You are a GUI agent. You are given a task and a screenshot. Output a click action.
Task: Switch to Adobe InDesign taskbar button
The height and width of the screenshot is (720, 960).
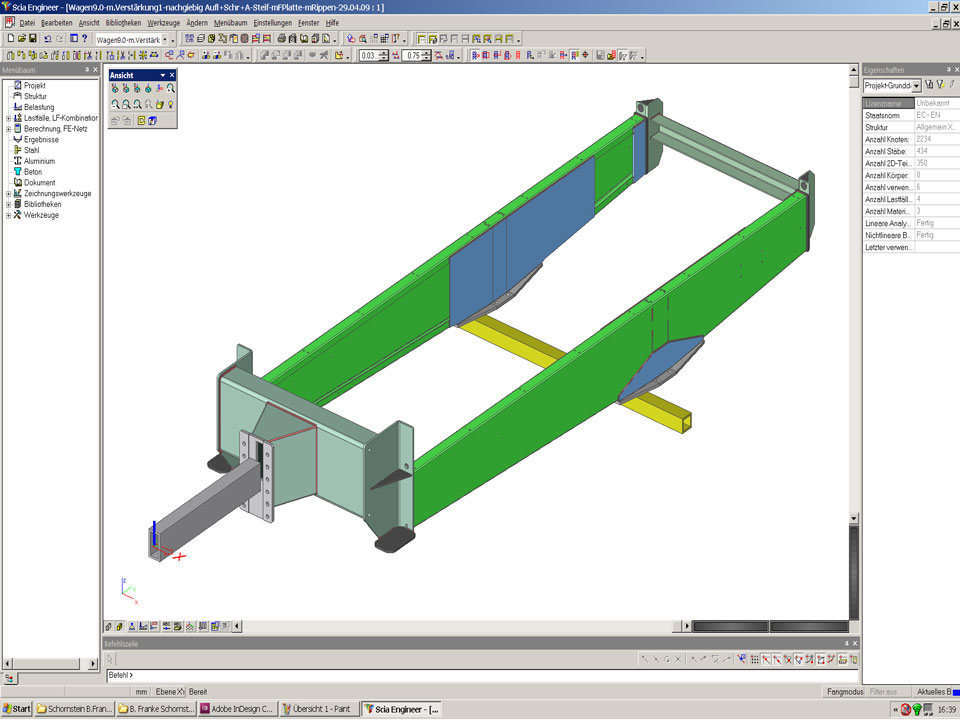tap(236, 709)
